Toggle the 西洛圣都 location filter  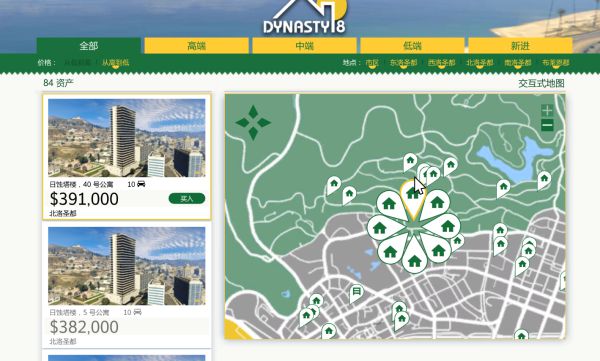[442, 63]
